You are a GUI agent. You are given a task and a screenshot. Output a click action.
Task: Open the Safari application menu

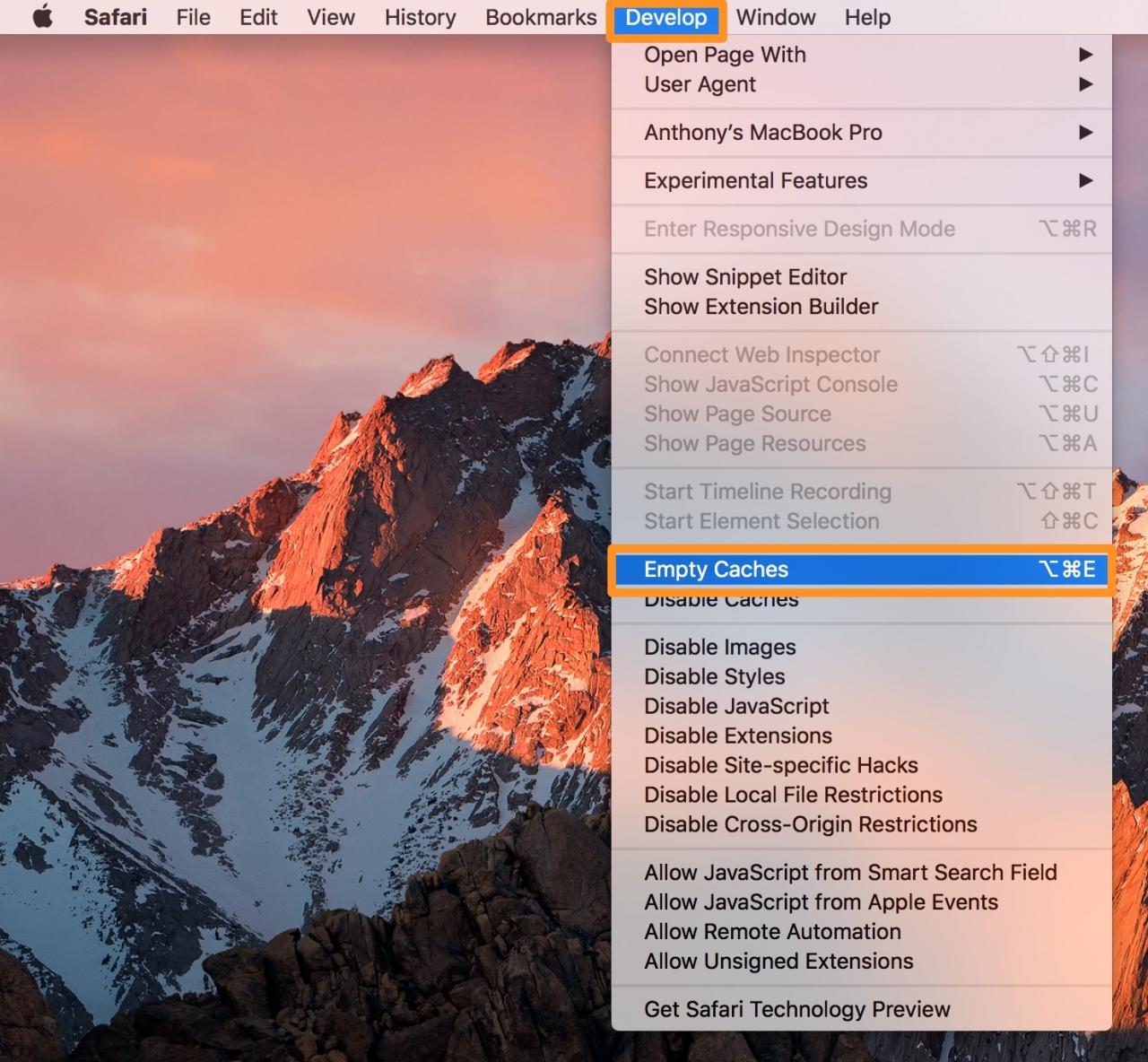[115, 18]
